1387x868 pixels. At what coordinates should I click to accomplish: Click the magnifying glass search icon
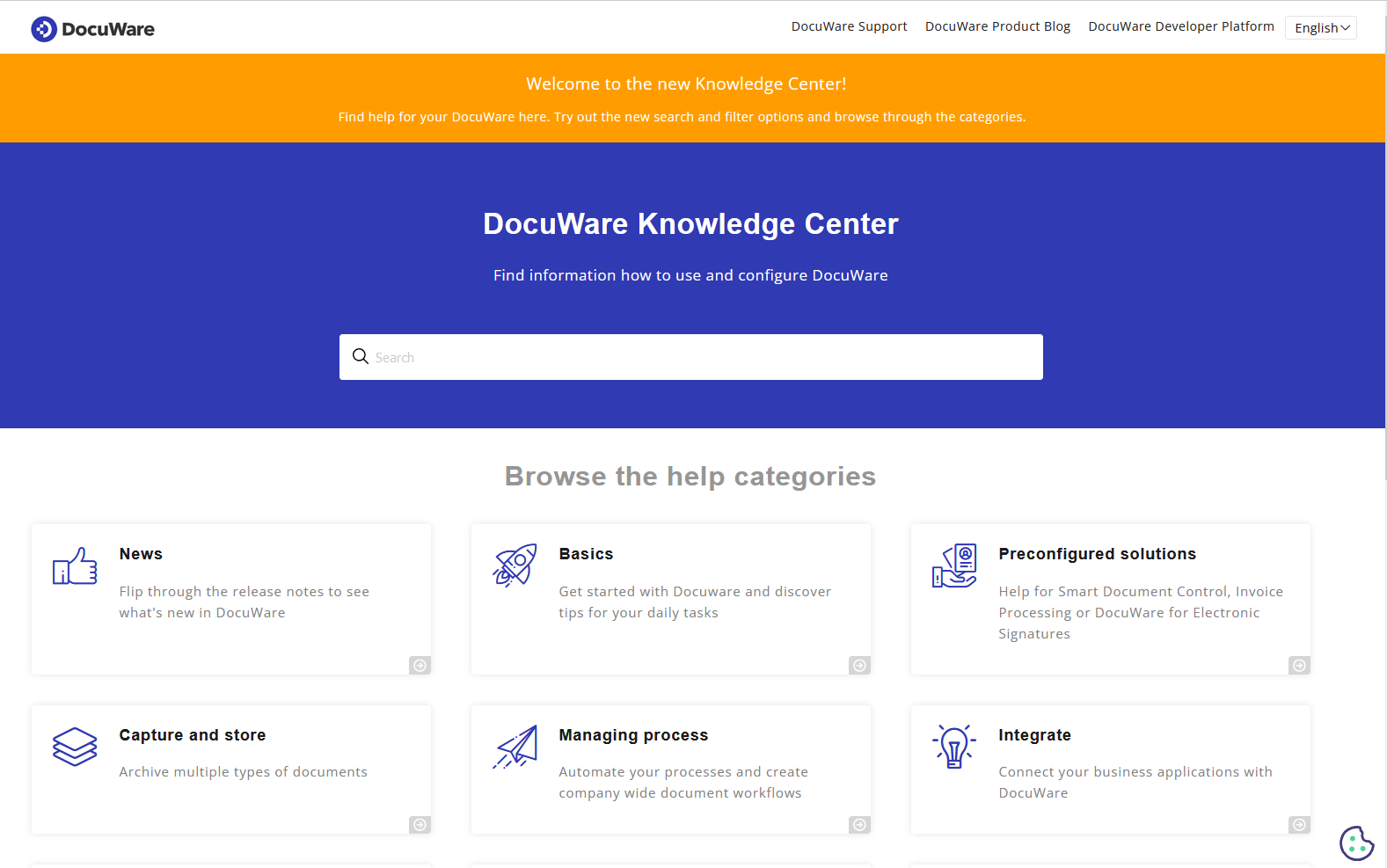tap(361, 356)
